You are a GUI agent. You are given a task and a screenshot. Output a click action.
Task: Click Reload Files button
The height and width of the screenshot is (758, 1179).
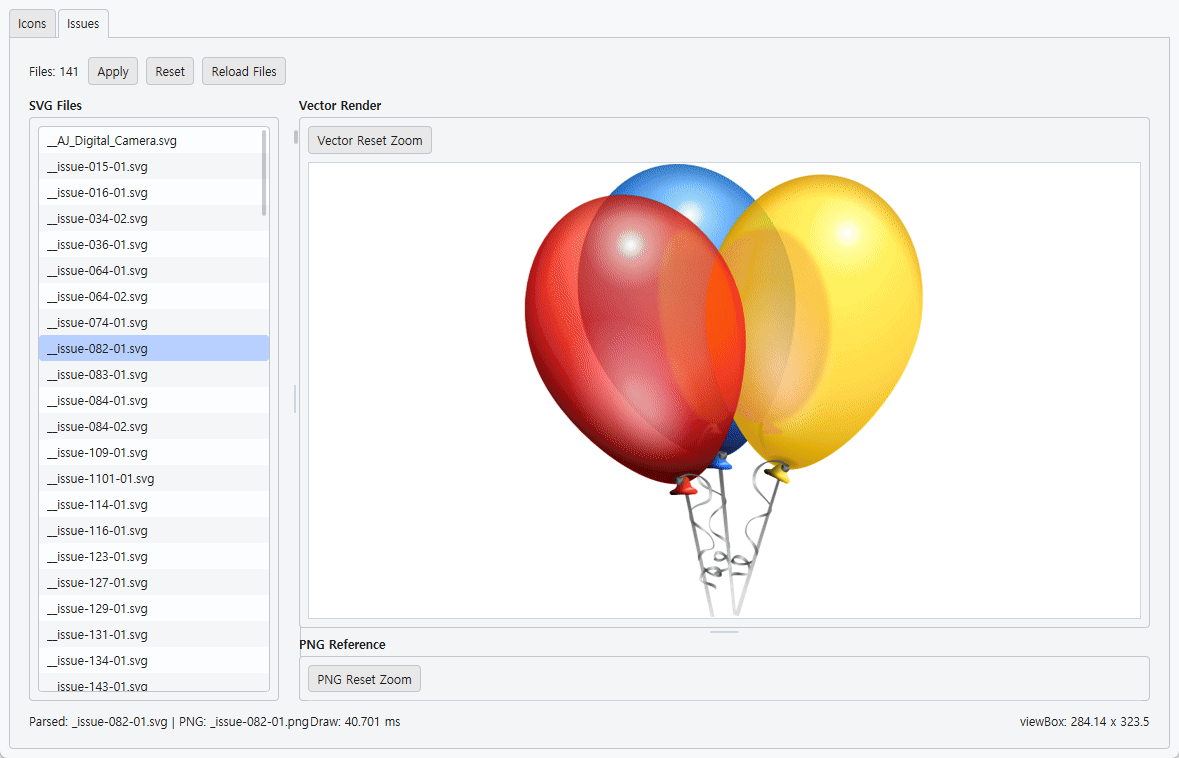[244, 71]
